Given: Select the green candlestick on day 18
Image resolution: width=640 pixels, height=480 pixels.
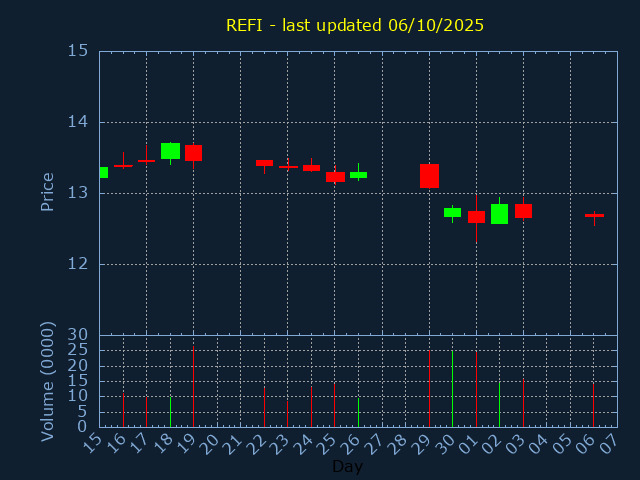Looking at the screenshot, I should [170, 151].
